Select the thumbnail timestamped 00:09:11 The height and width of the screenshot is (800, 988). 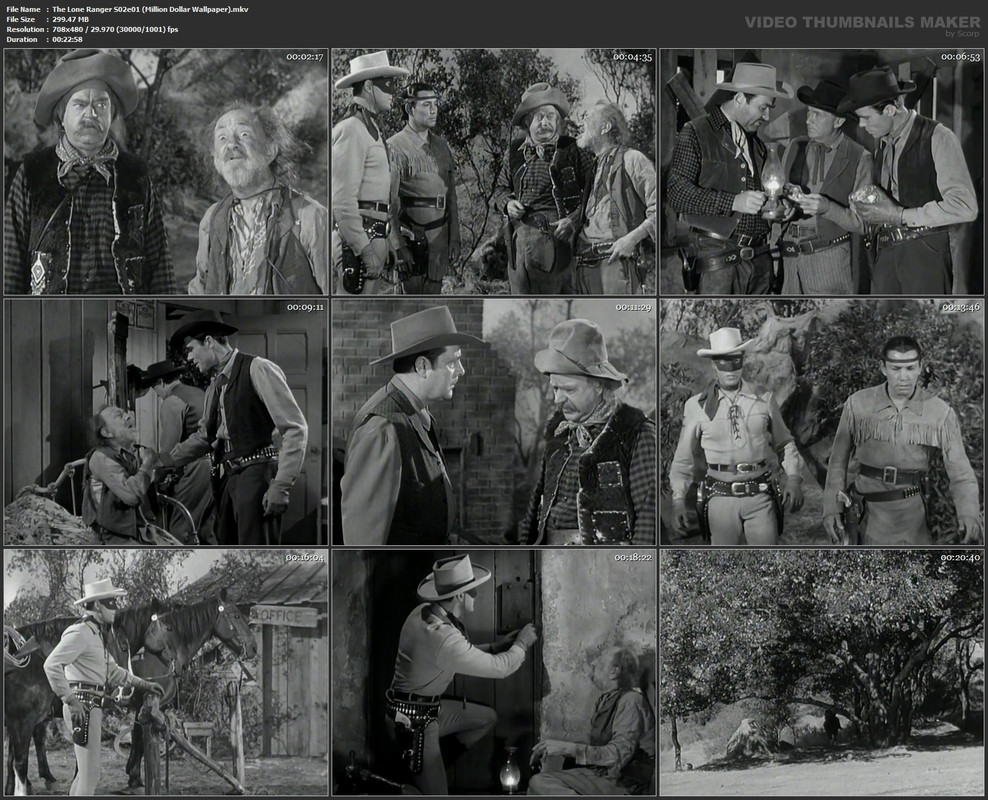pyautogui.click(x=166, y=422)
